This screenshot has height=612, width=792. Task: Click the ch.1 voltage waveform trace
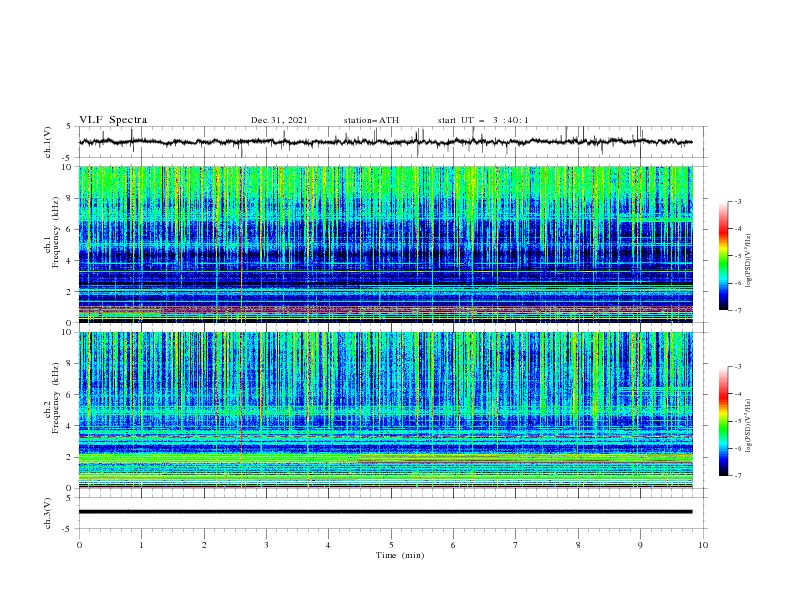pos(385,142)
